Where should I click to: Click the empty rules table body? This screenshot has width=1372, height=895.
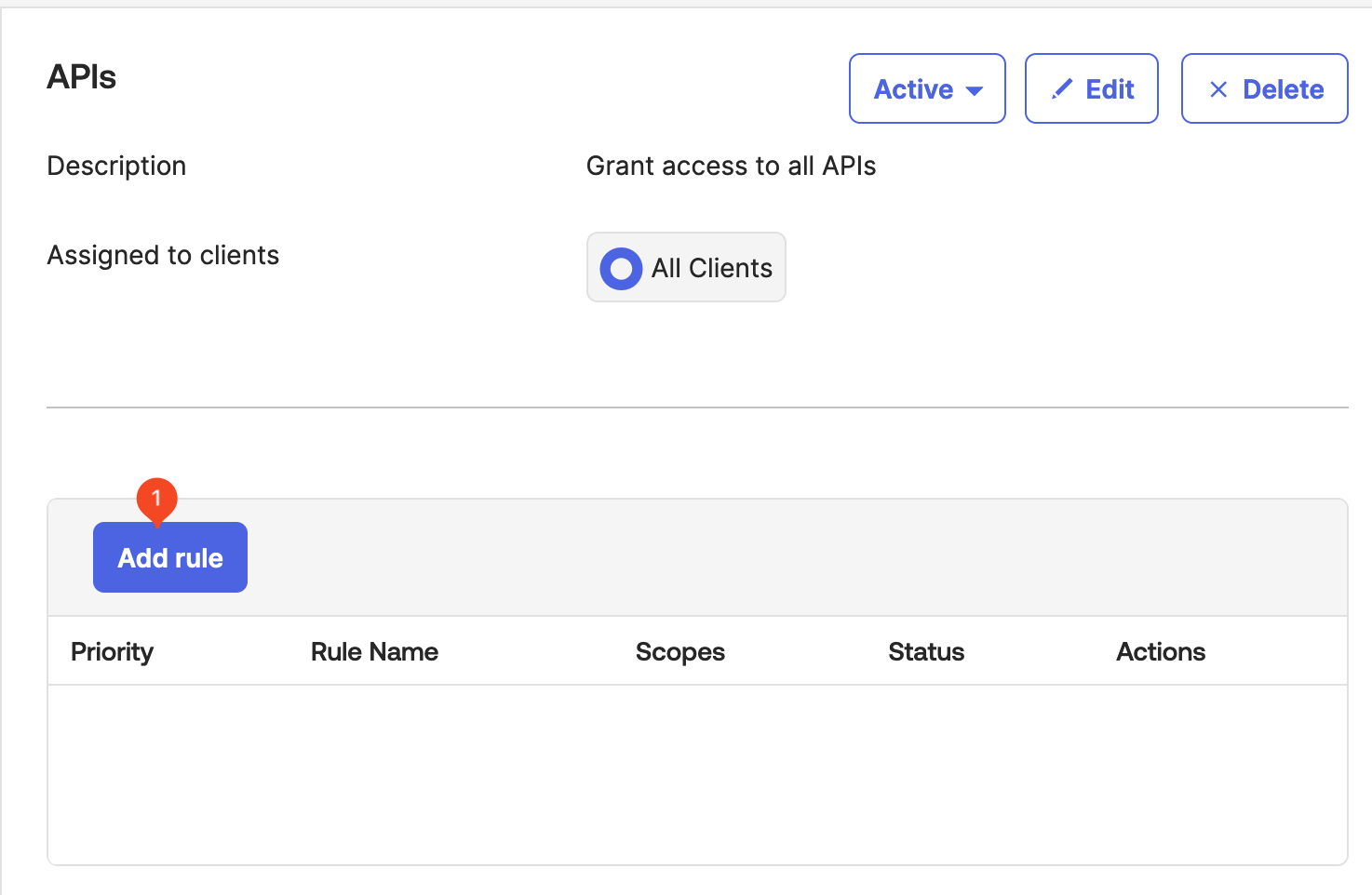point(697,774)
